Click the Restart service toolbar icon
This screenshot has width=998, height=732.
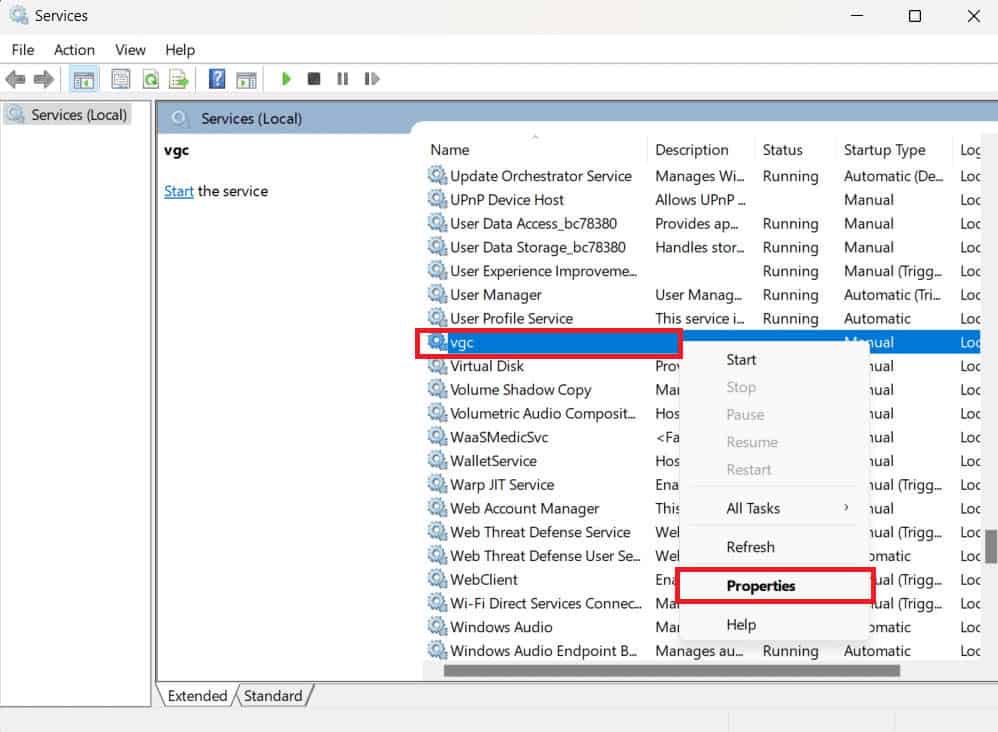[372, 79]
